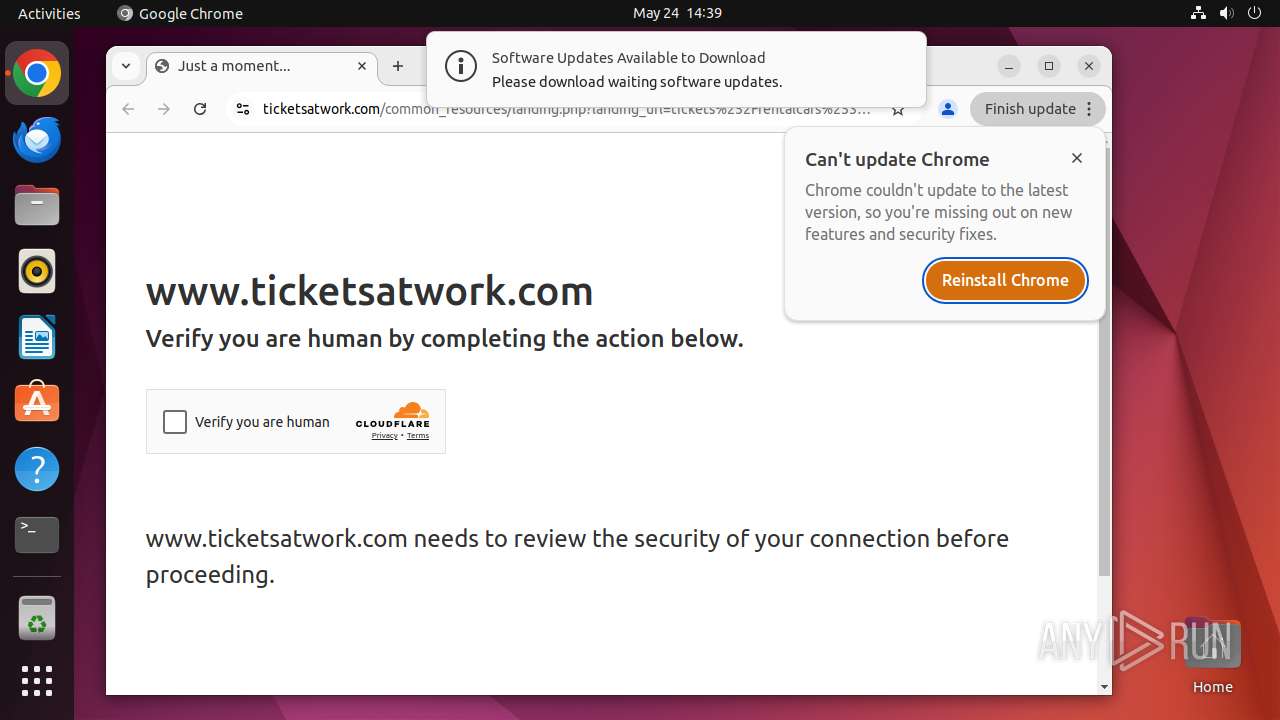The height and width of the screenshot is (720, 1280).
Task: Click the Reinstall Chrome button
Action: (1005, 280)
